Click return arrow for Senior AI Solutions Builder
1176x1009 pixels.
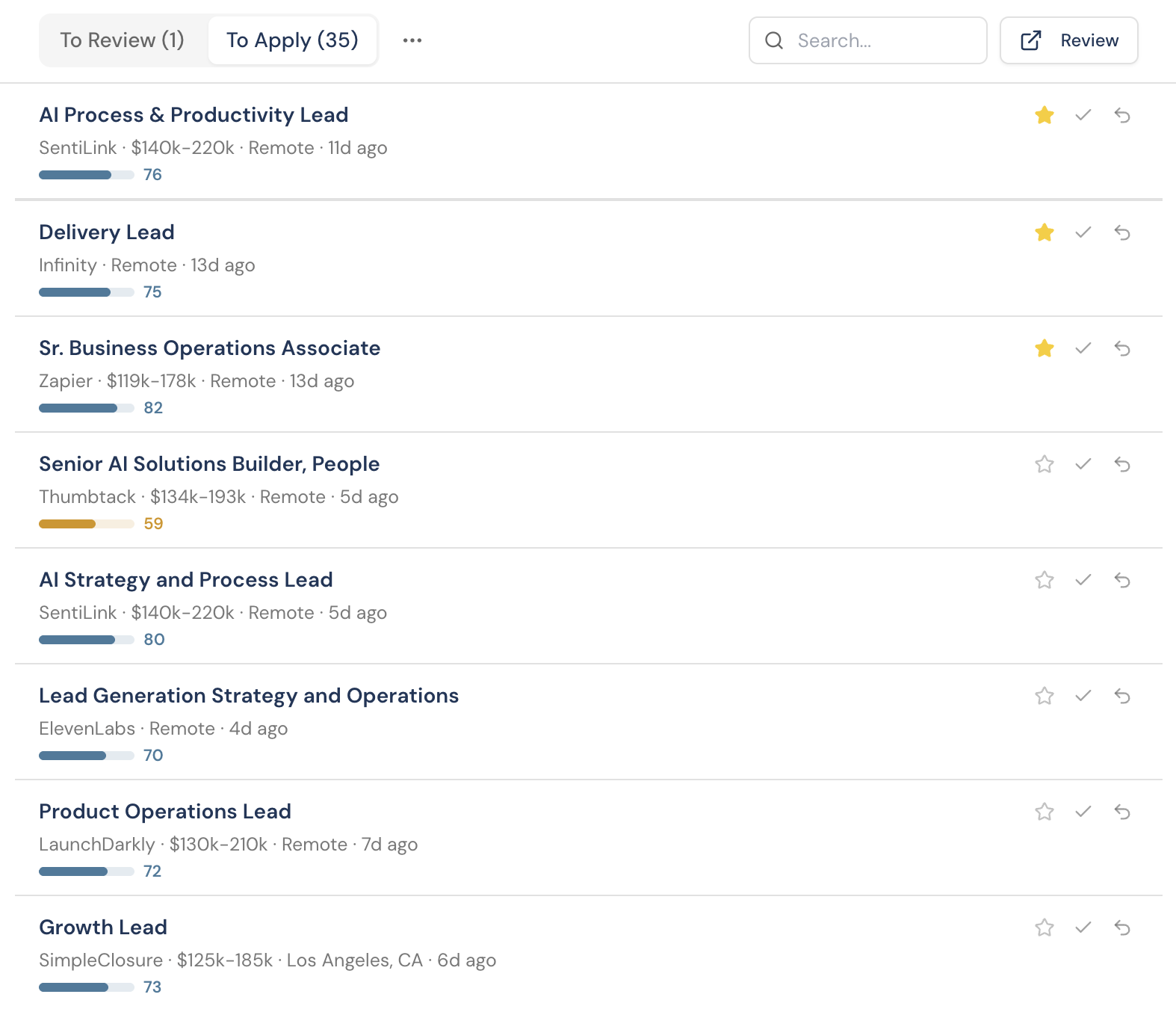click(1122, 464)
